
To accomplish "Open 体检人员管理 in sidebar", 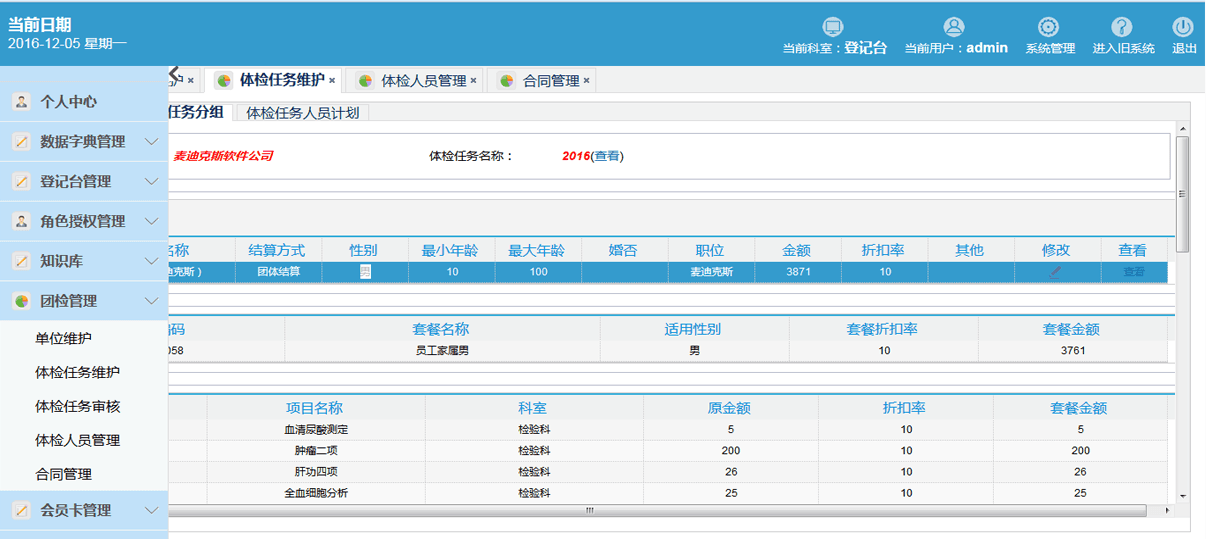I will point(77,440).
